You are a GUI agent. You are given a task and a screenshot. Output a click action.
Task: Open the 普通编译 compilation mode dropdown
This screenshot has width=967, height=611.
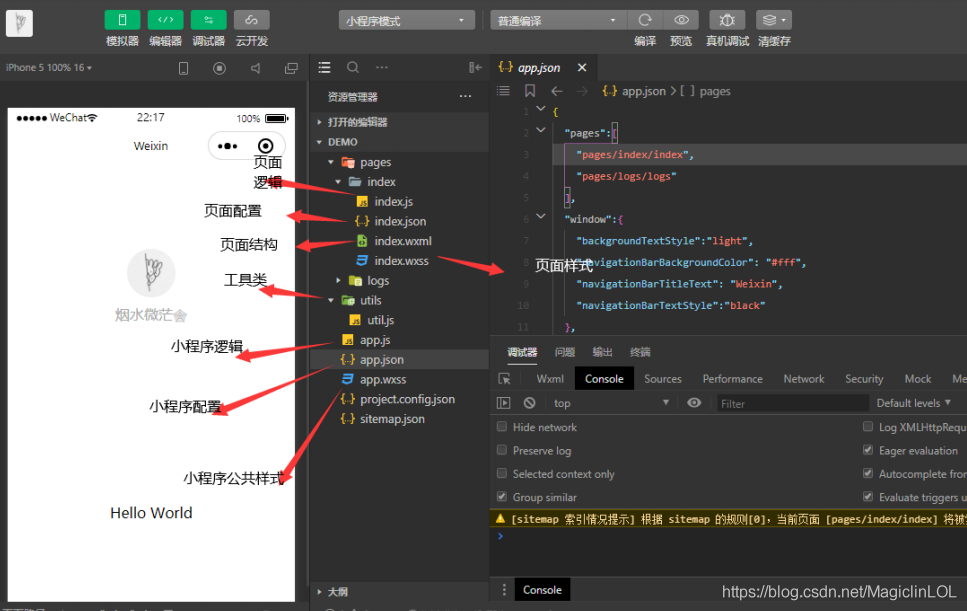tap(558, 19)
